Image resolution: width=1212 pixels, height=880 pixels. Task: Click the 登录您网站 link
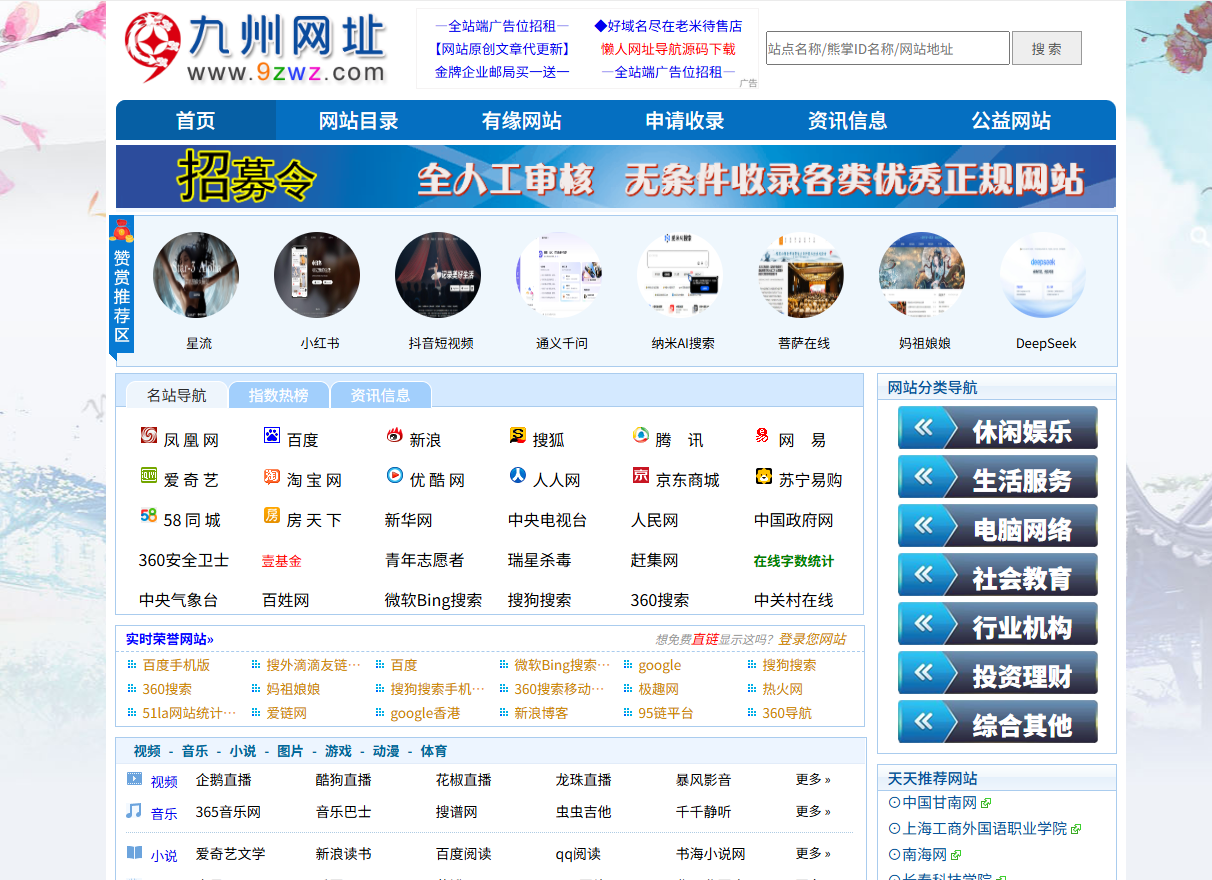point(812,639)
